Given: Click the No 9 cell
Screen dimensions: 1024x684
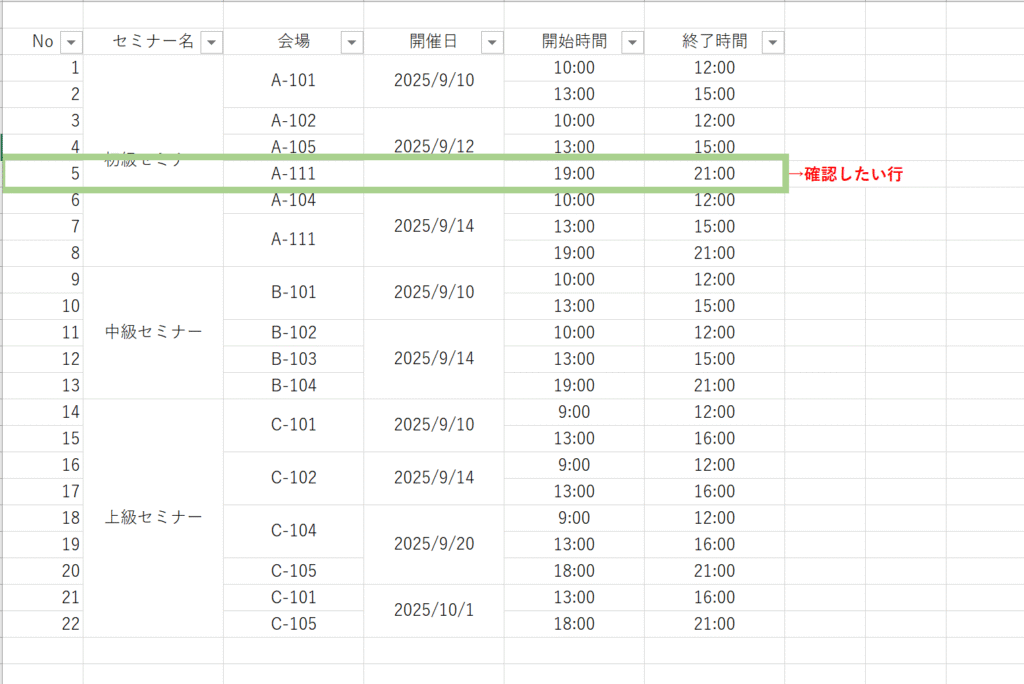Looking at the screenshot, I should pyautogui.click(x=43, y=280).
